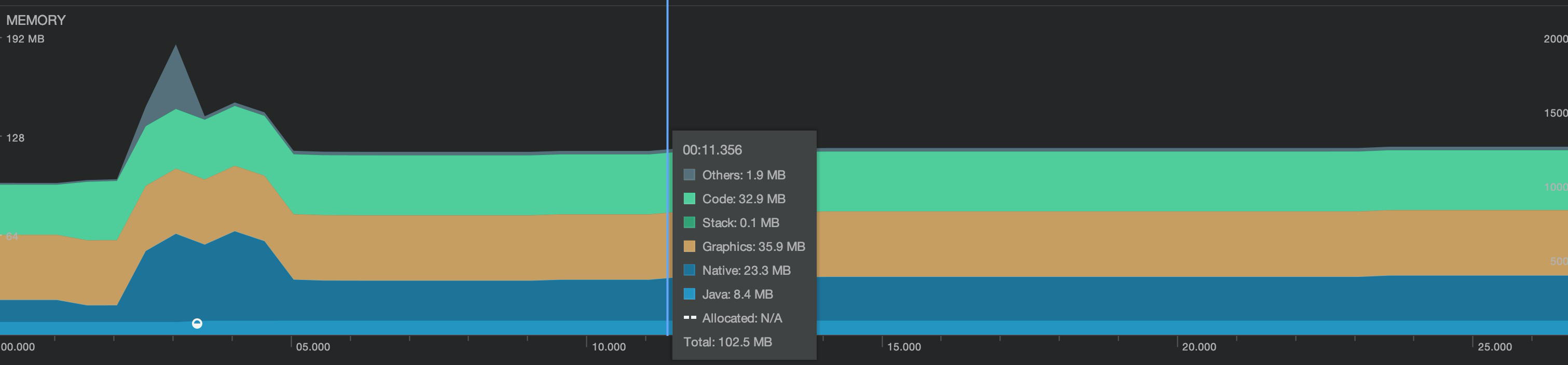Select the 25.000 timeline label
Screen dimensions: 1568x365
click(1495, 347)
